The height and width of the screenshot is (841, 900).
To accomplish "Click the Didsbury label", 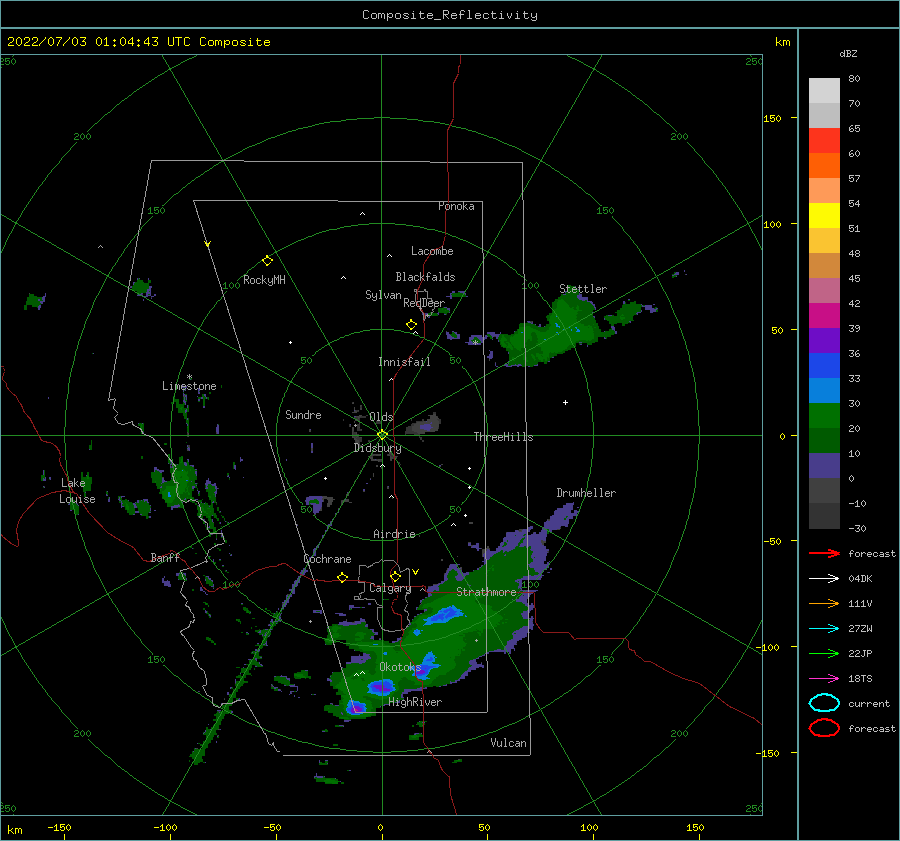I will tap(377, 448).
